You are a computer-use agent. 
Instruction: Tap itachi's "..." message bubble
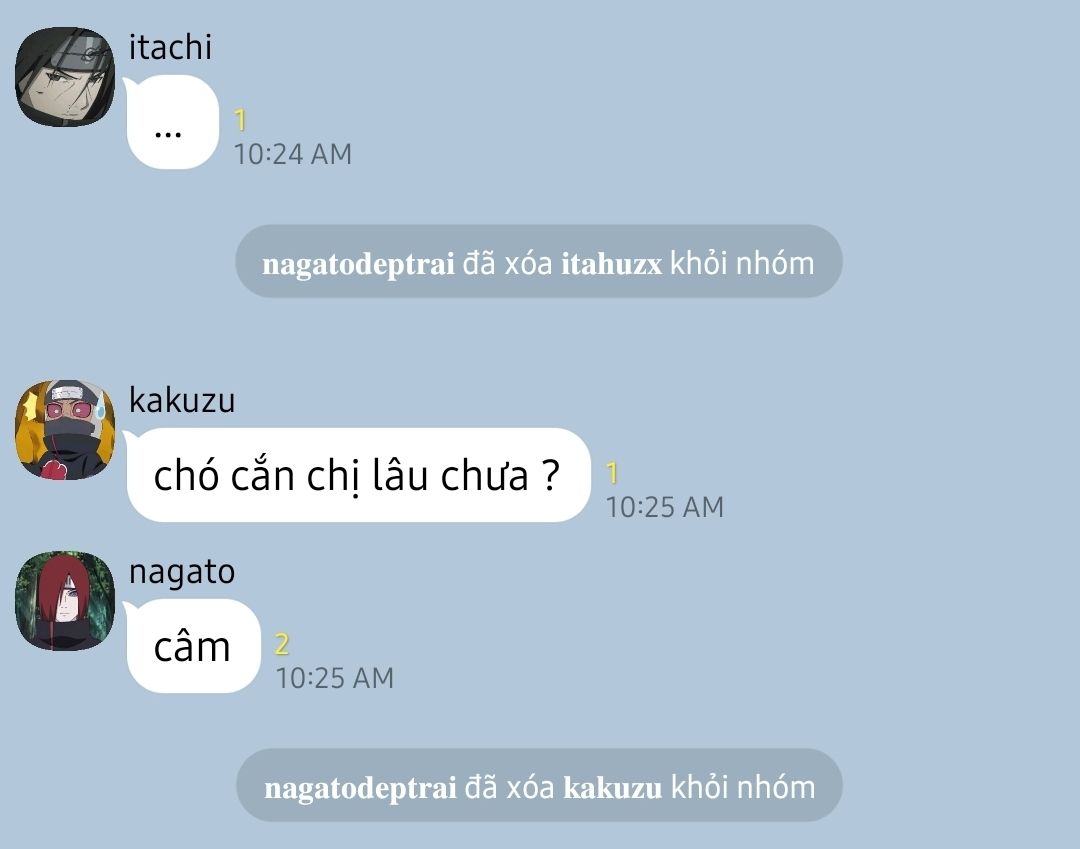(x=172, y=122)
